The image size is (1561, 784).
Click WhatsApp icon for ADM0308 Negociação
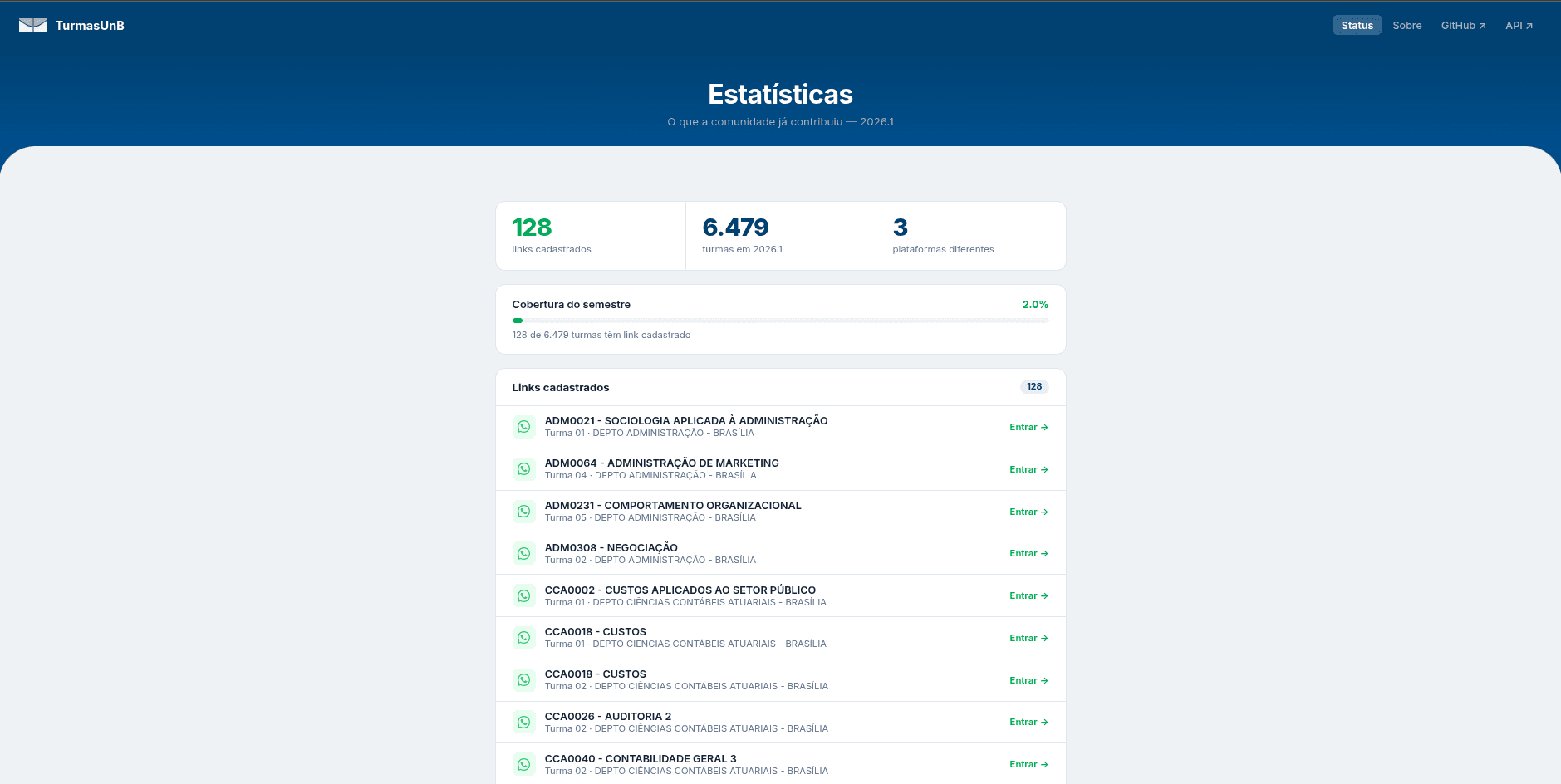tap(523, 553)
